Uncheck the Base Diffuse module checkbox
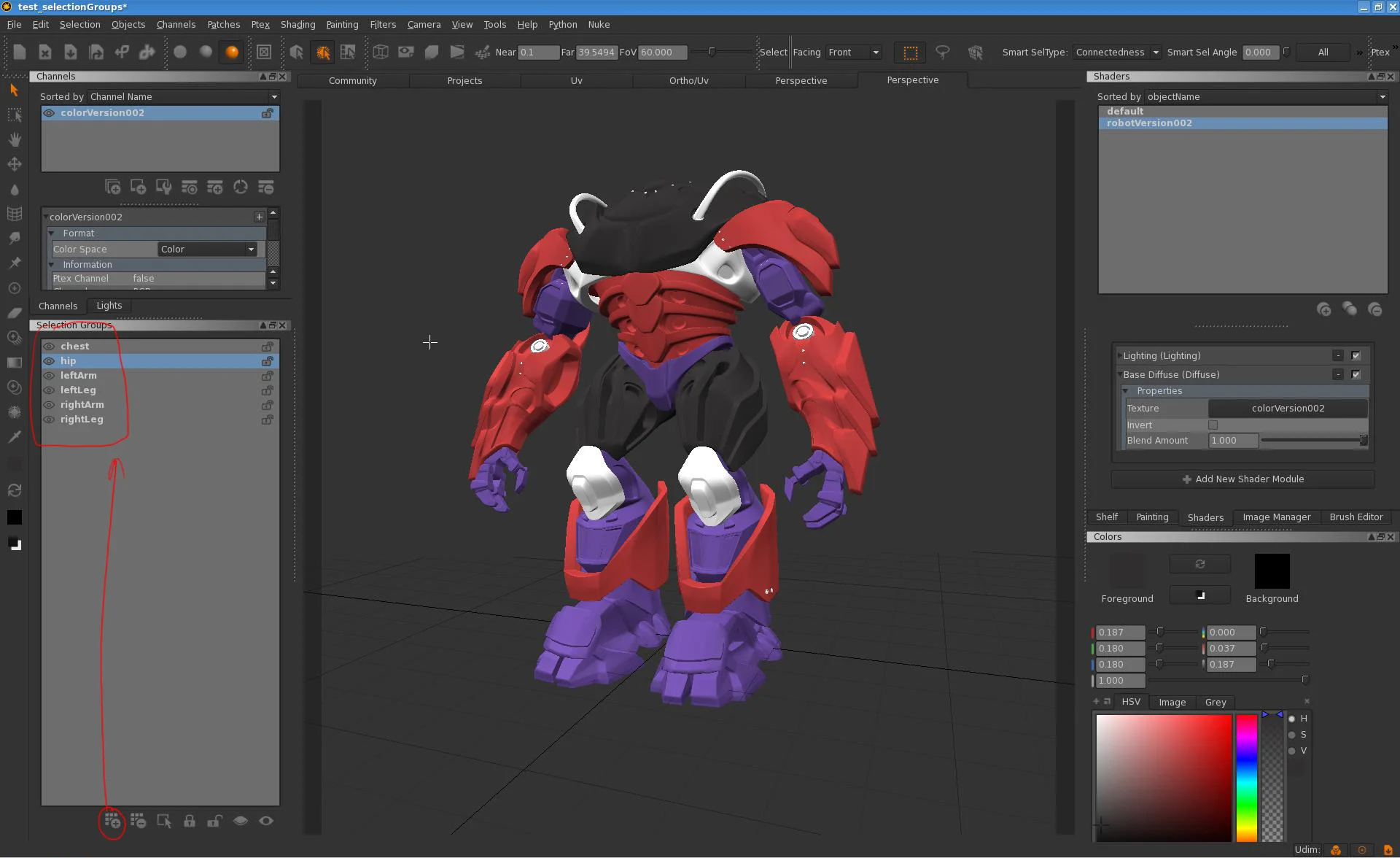 tap(1356, 375)
